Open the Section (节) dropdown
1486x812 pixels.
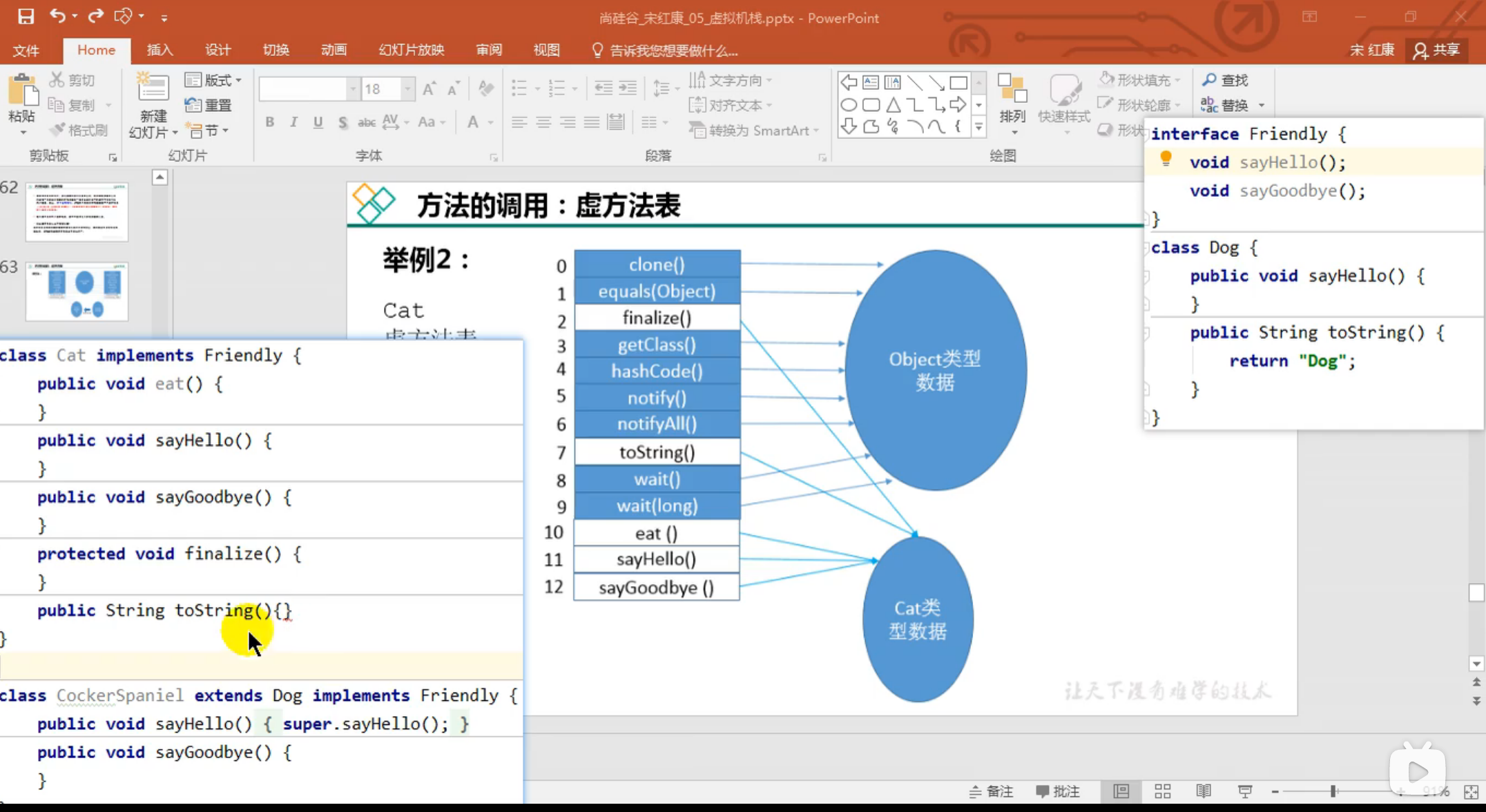tap(208, 130)
